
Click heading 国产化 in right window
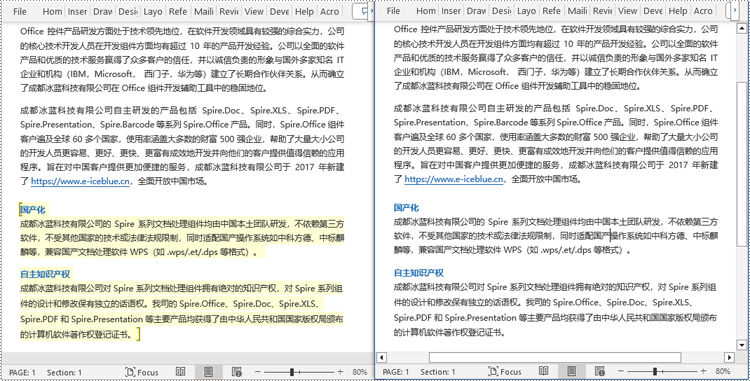(x=406, y=207)
